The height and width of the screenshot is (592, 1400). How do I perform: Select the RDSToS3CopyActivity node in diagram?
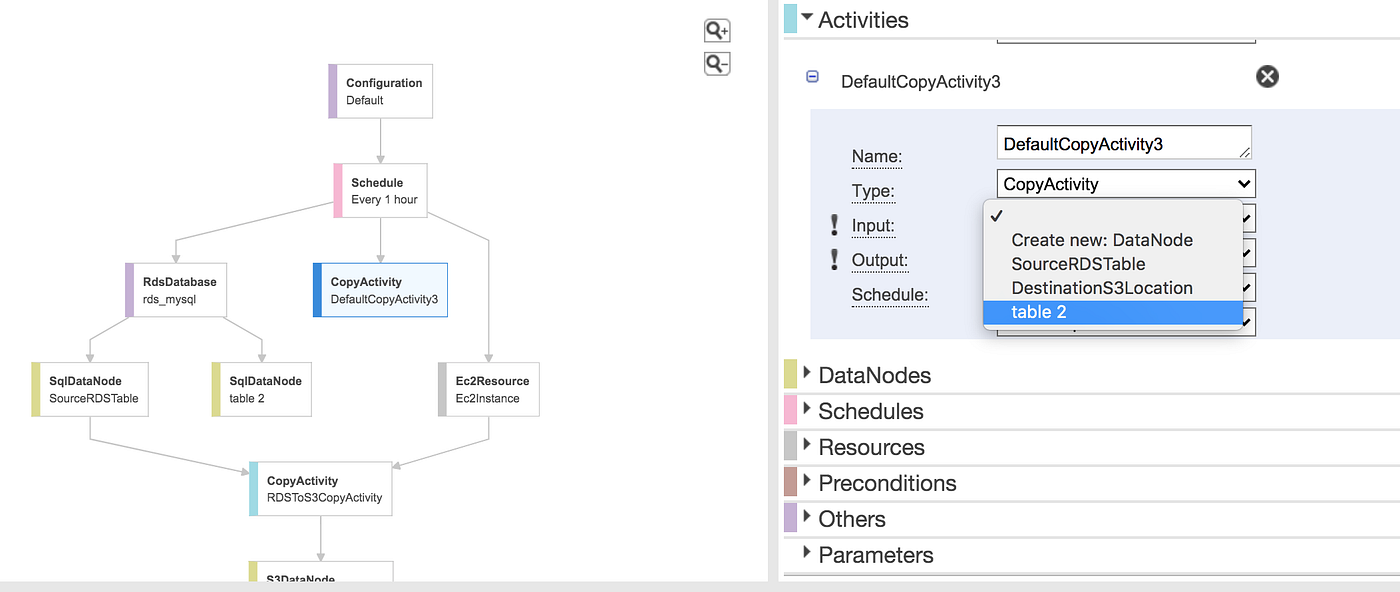point(320,489)
